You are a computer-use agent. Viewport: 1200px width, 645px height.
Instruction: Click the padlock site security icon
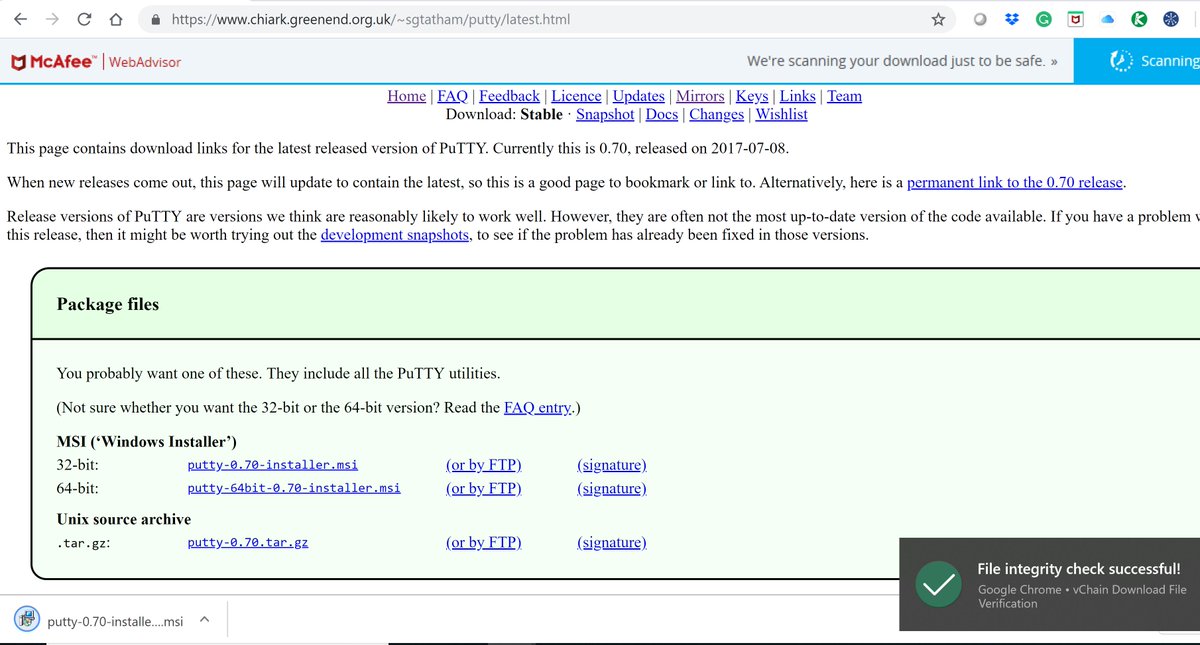click(154, 19)
